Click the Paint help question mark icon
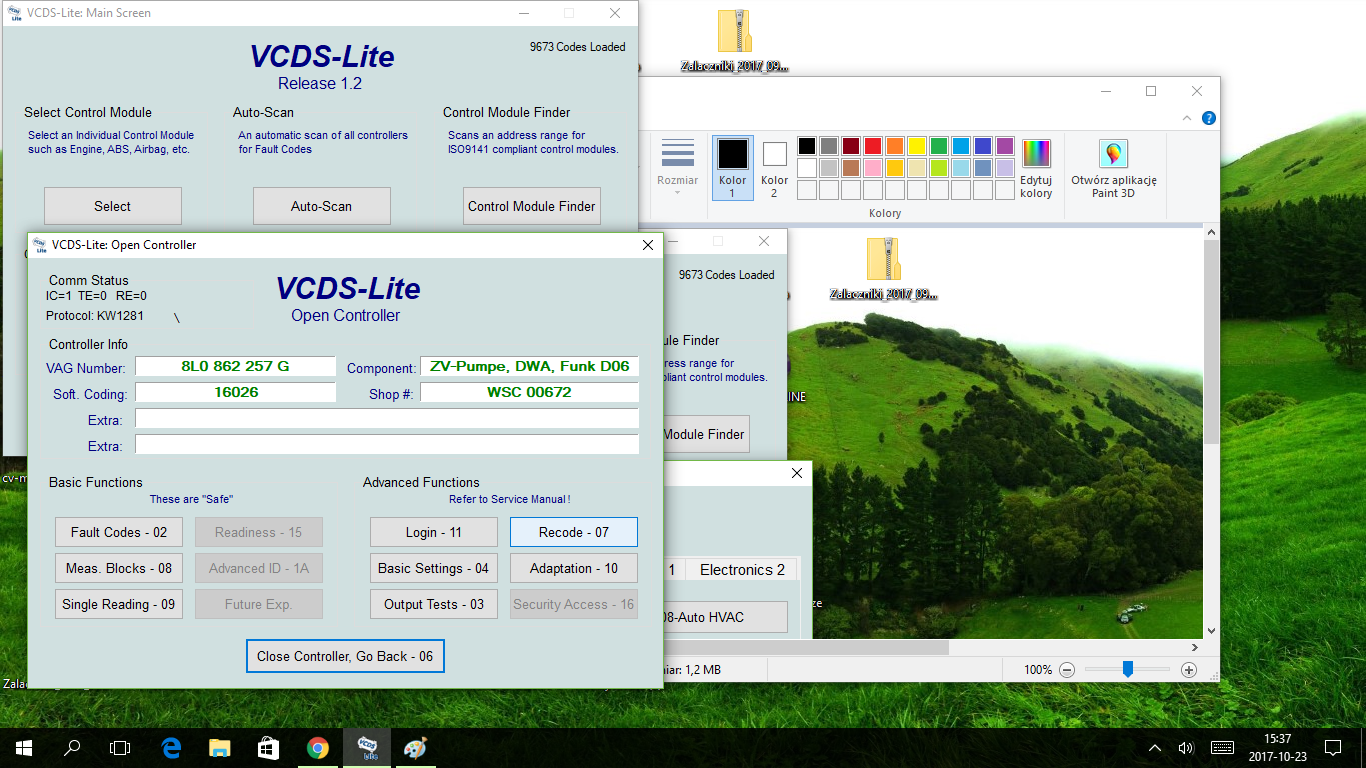1366x768 pixels. coord(1208,118)
